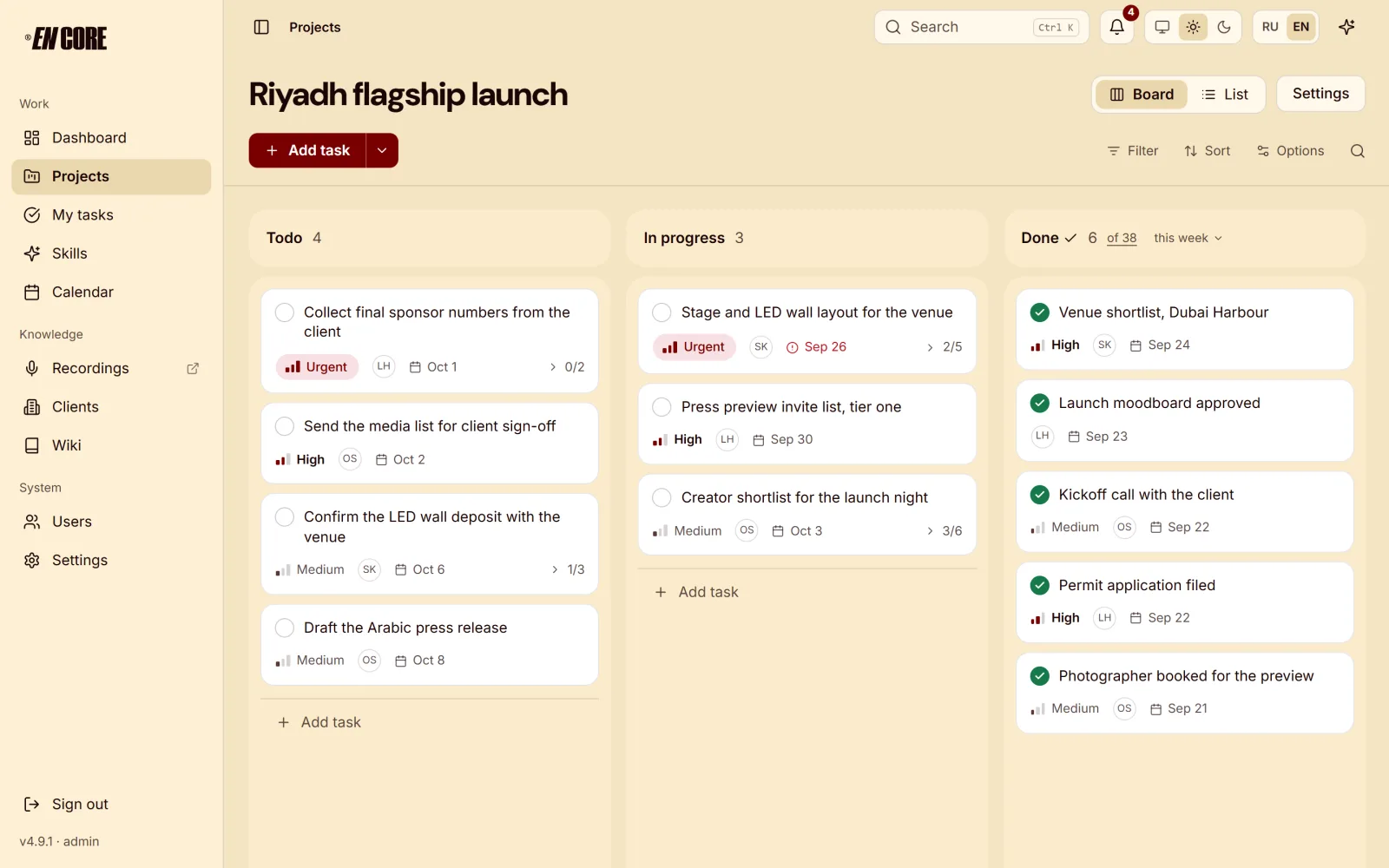Viewport: 1389px width, 868px height.
Task: Click the Encore logo
Action: point(66,38)
